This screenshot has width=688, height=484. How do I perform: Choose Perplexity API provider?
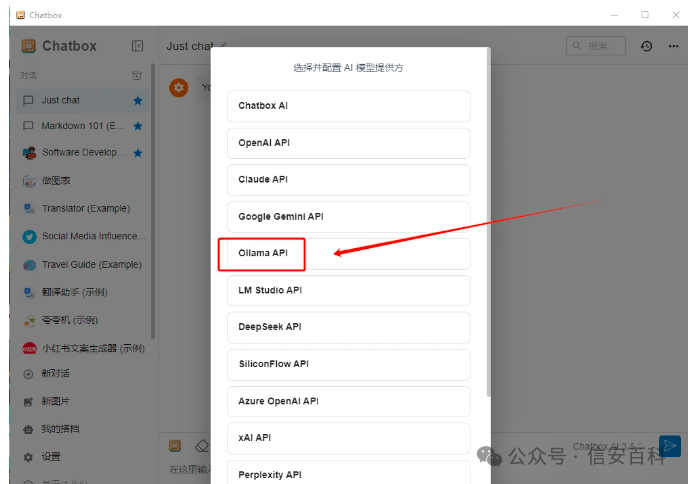348,472
